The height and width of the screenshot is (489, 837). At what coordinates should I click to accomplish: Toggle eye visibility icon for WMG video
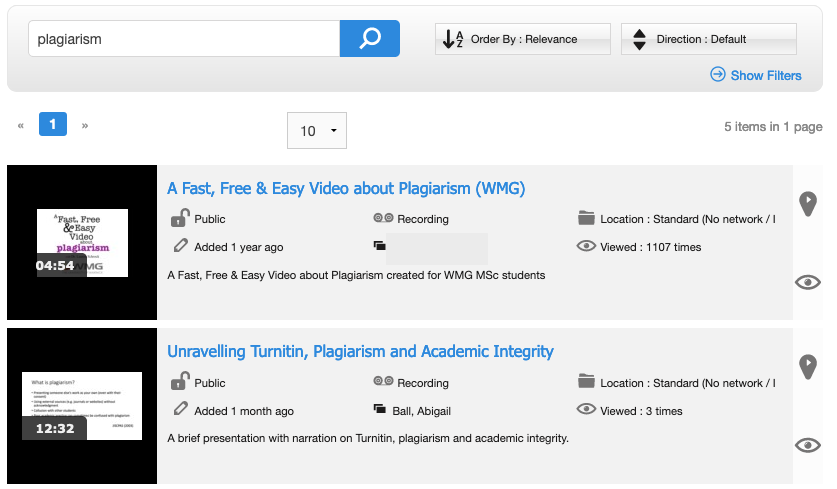click(807, 283)
